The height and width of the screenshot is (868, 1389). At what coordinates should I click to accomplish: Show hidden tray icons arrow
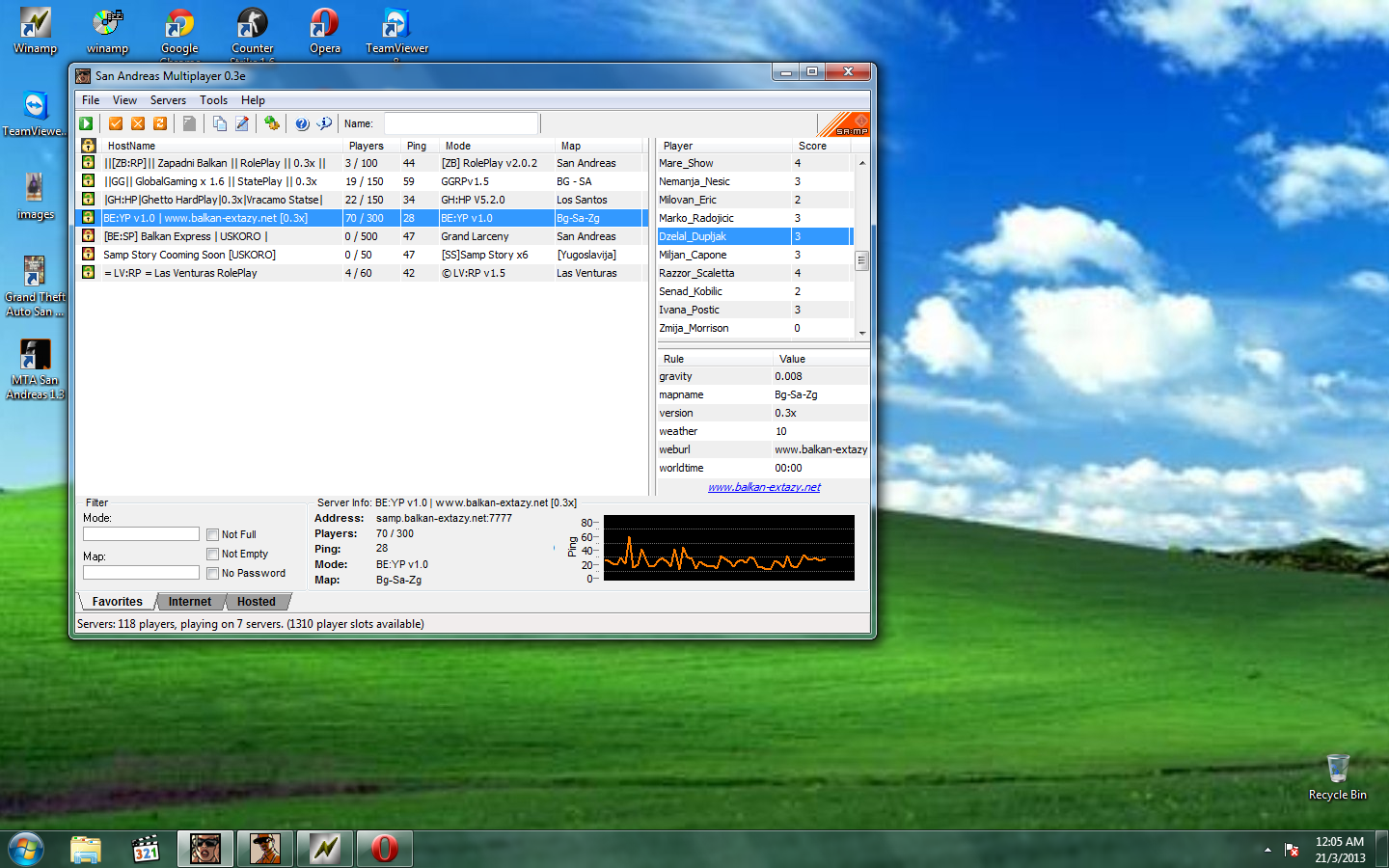pos(1267,850)
